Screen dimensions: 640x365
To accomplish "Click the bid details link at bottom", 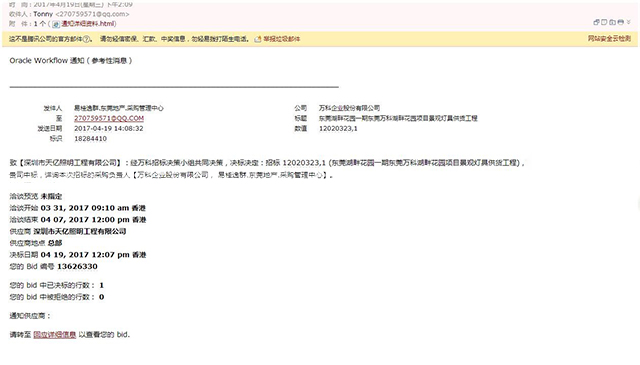I will 55,335.
